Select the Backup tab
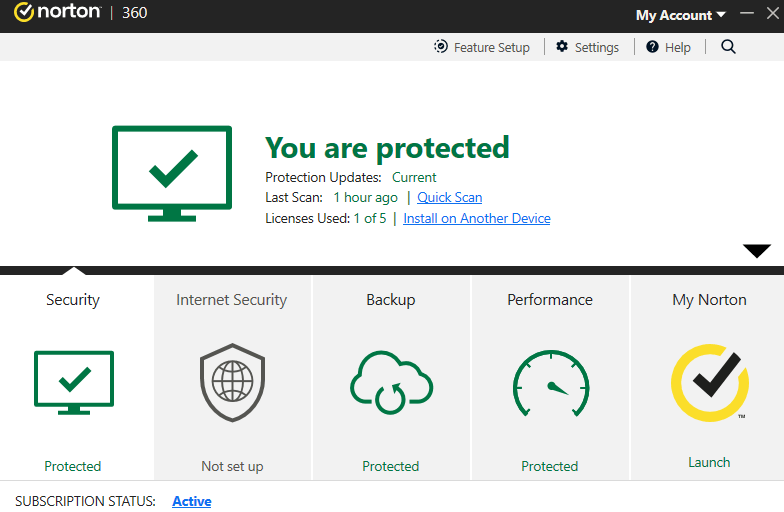This screenshot has height=512, width=784. coord(391,378)
